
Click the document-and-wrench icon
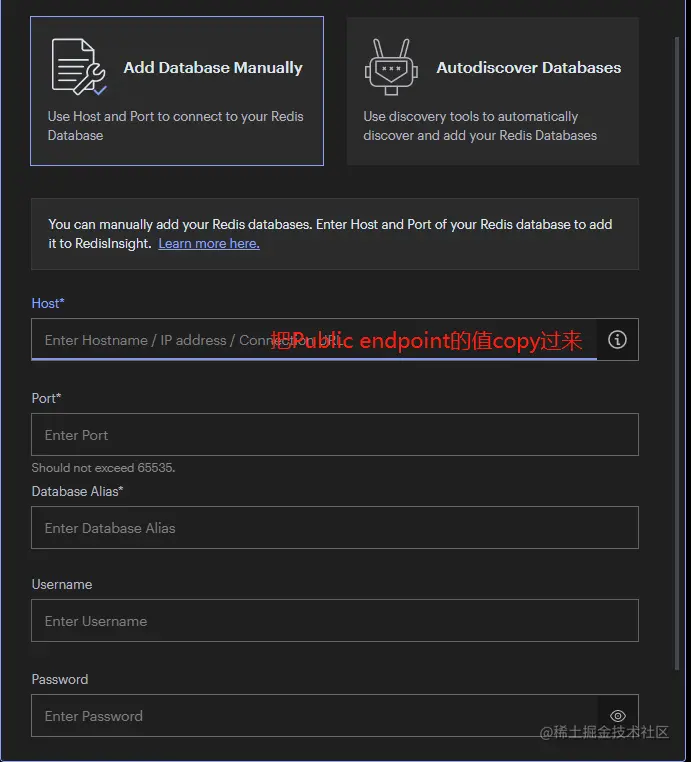(x=79, y=67)
